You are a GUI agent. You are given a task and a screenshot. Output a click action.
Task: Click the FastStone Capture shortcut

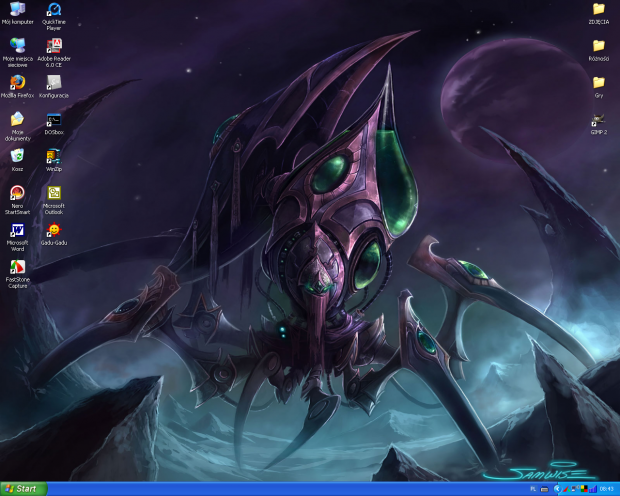(x=17, y=274)
